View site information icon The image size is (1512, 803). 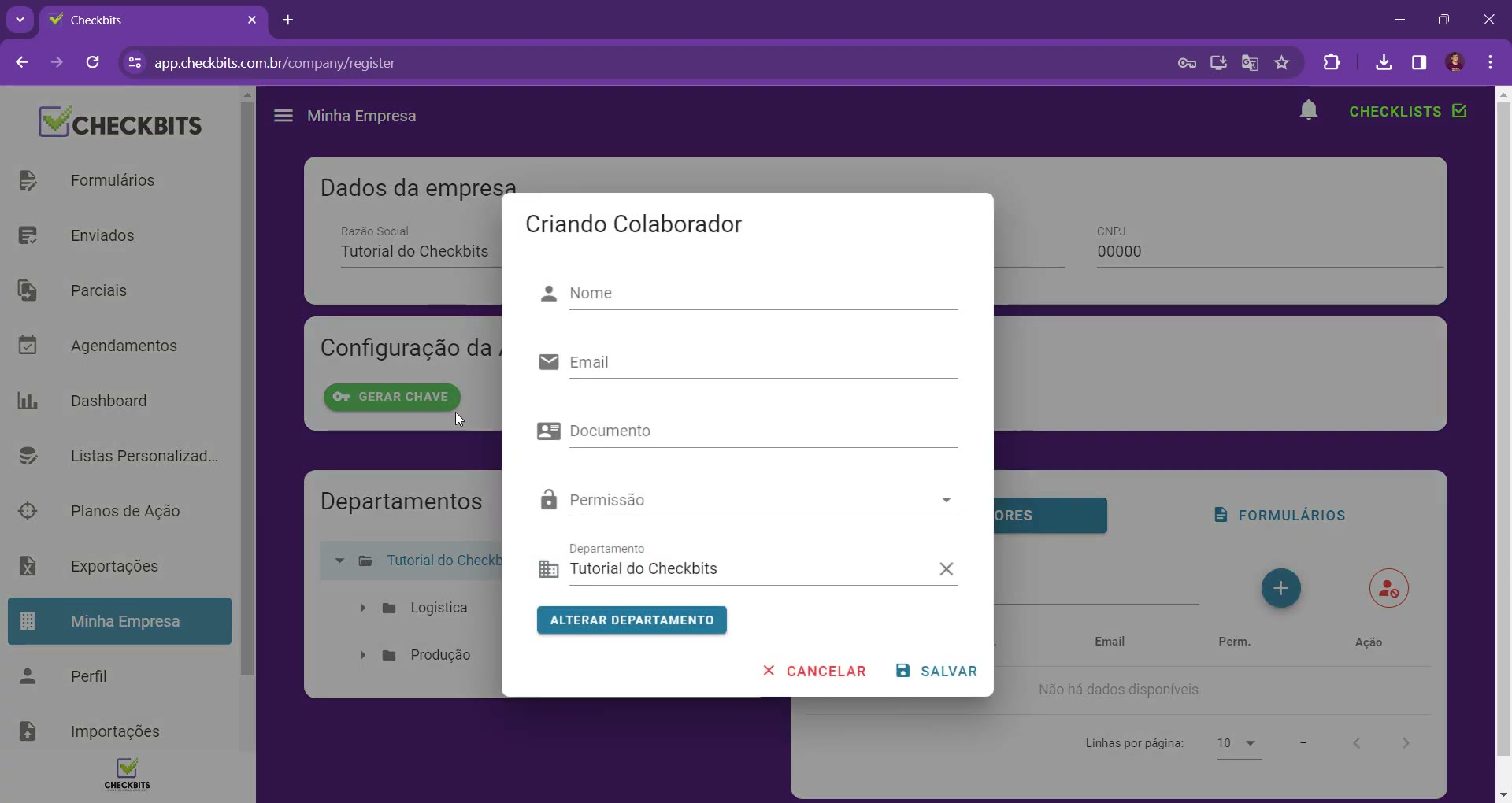(135, 63)
